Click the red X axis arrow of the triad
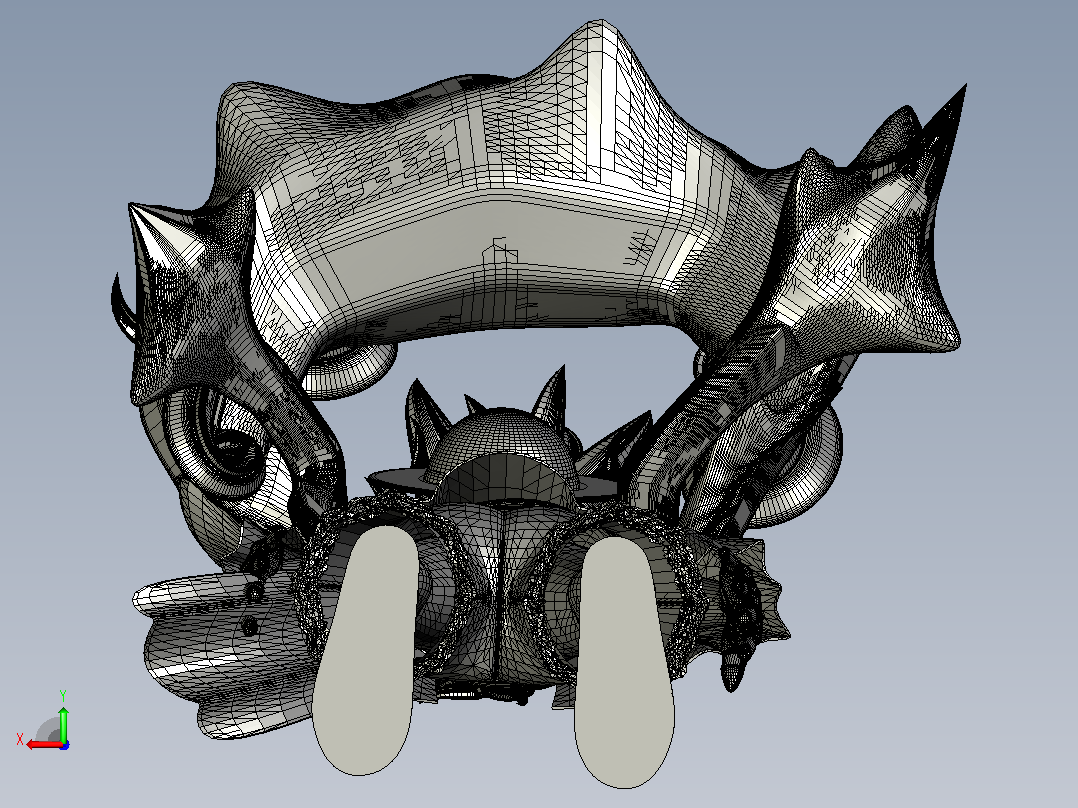The height and width of the screenshot is (808, 1078). [x=44, y=744]
